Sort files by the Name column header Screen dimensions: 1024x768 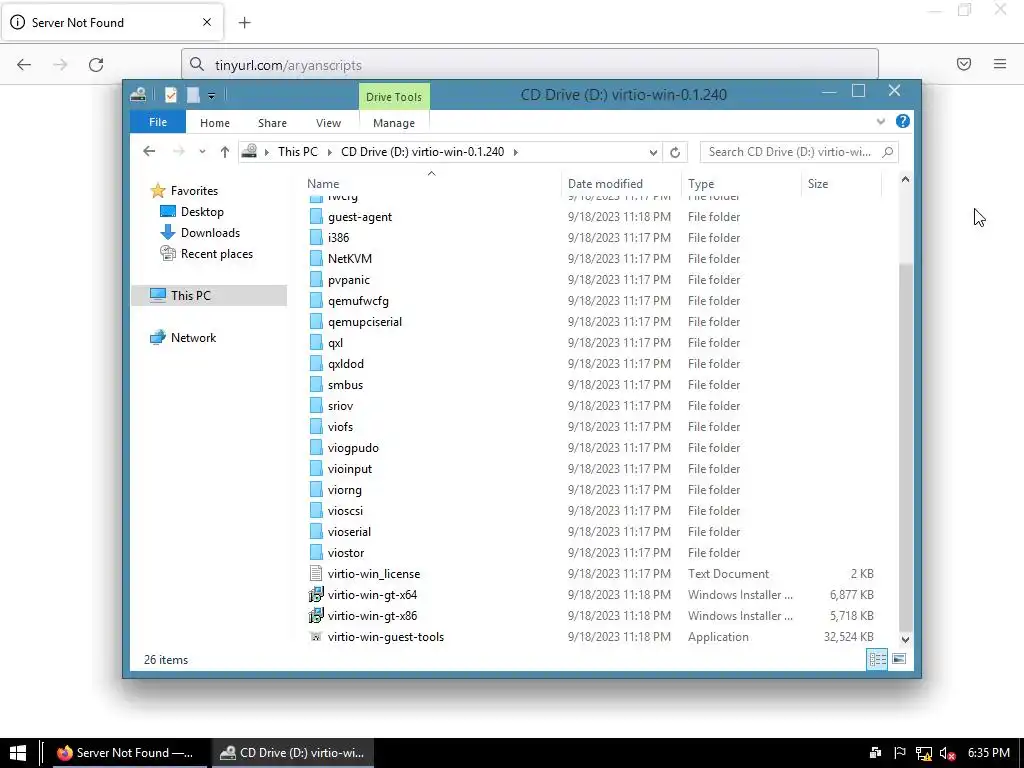(x=431, y=184)
